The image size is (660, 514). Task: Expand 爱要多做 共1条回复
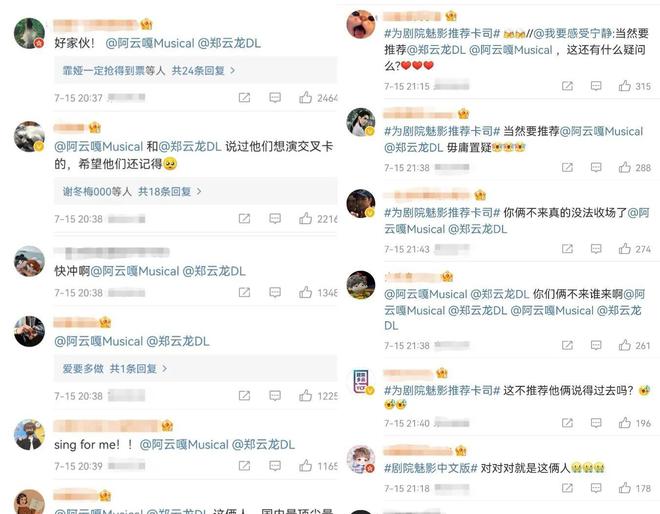pos(114,369)
